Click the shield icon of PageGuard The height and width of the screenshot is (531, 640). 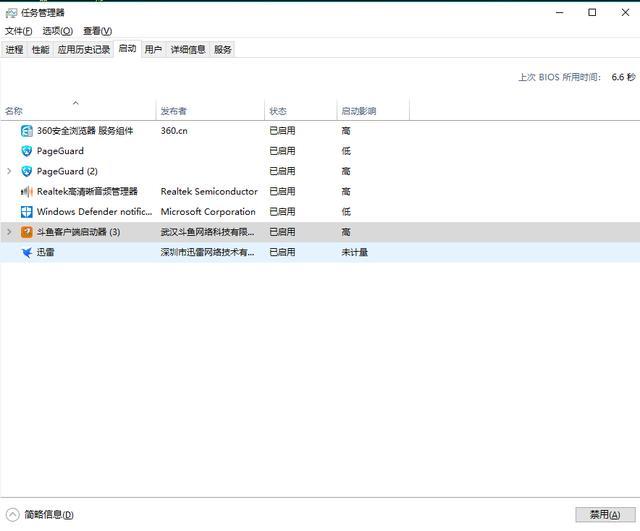click(27, 151)
